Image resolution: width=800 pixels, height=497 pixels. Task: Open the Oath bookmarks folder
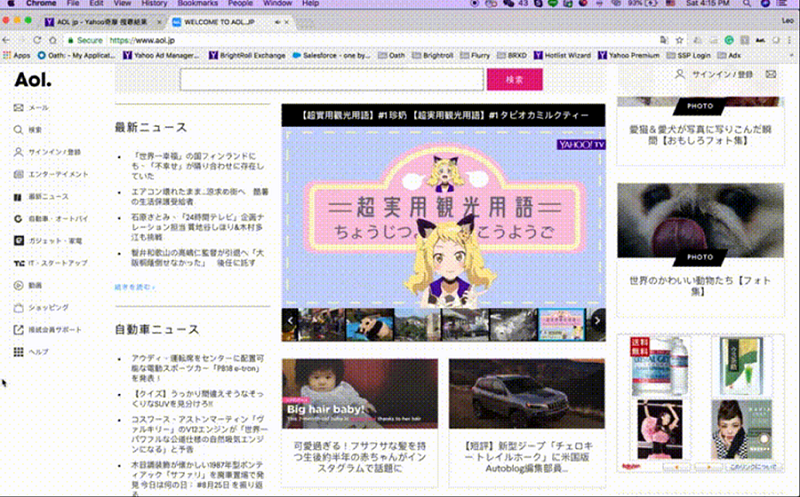391,55
